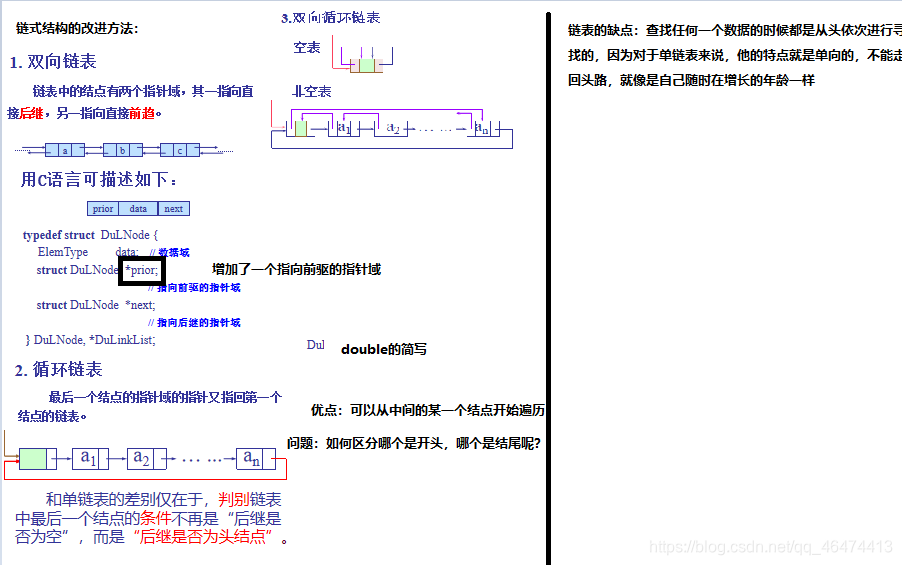Click the note "double的简写"
The height and width of the screenshot is (565, 902).
point(384,349)
